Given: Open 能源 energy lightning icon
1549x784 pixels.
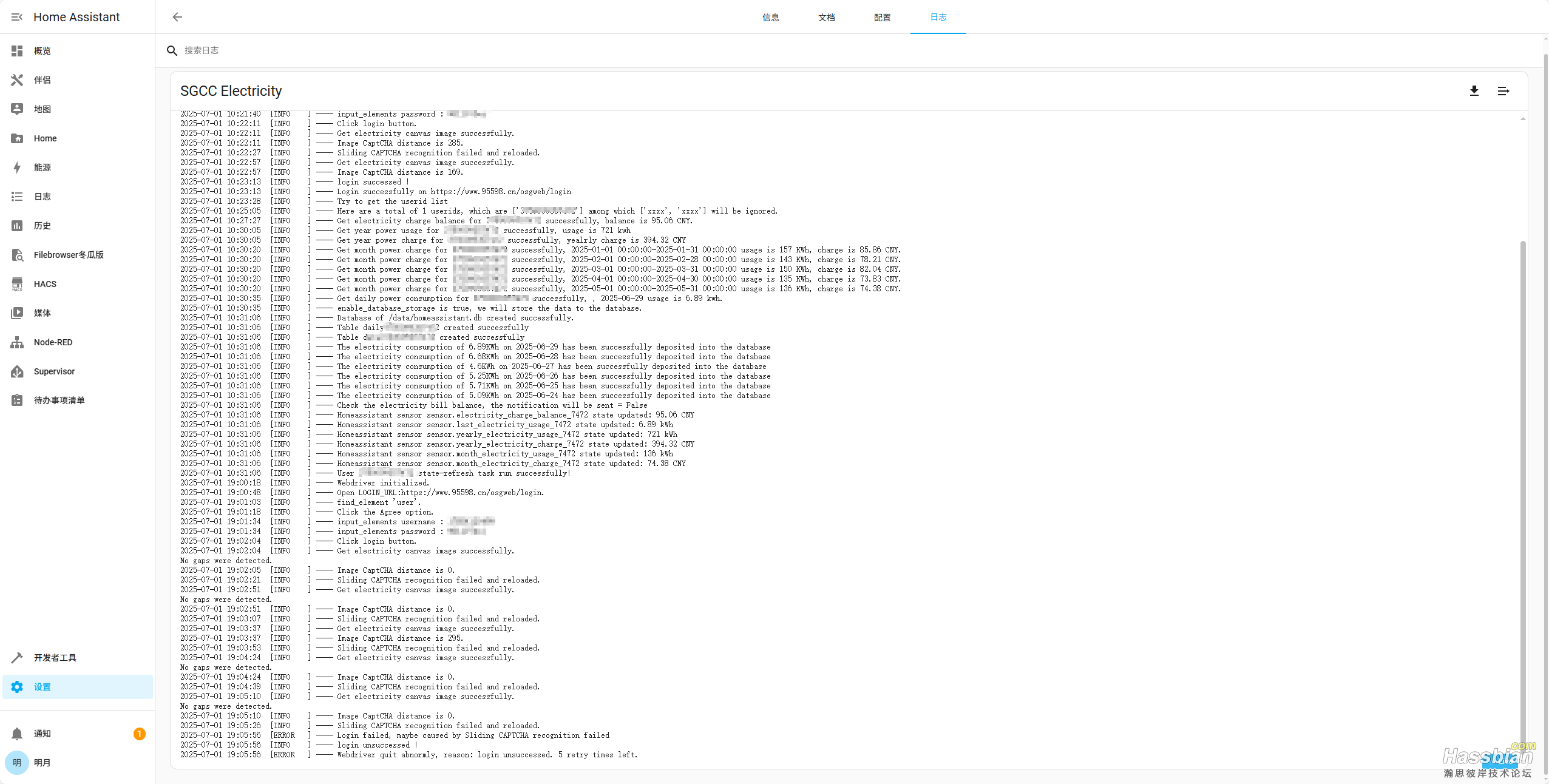Looking at the screenshot, I should (x=17, y=167).
